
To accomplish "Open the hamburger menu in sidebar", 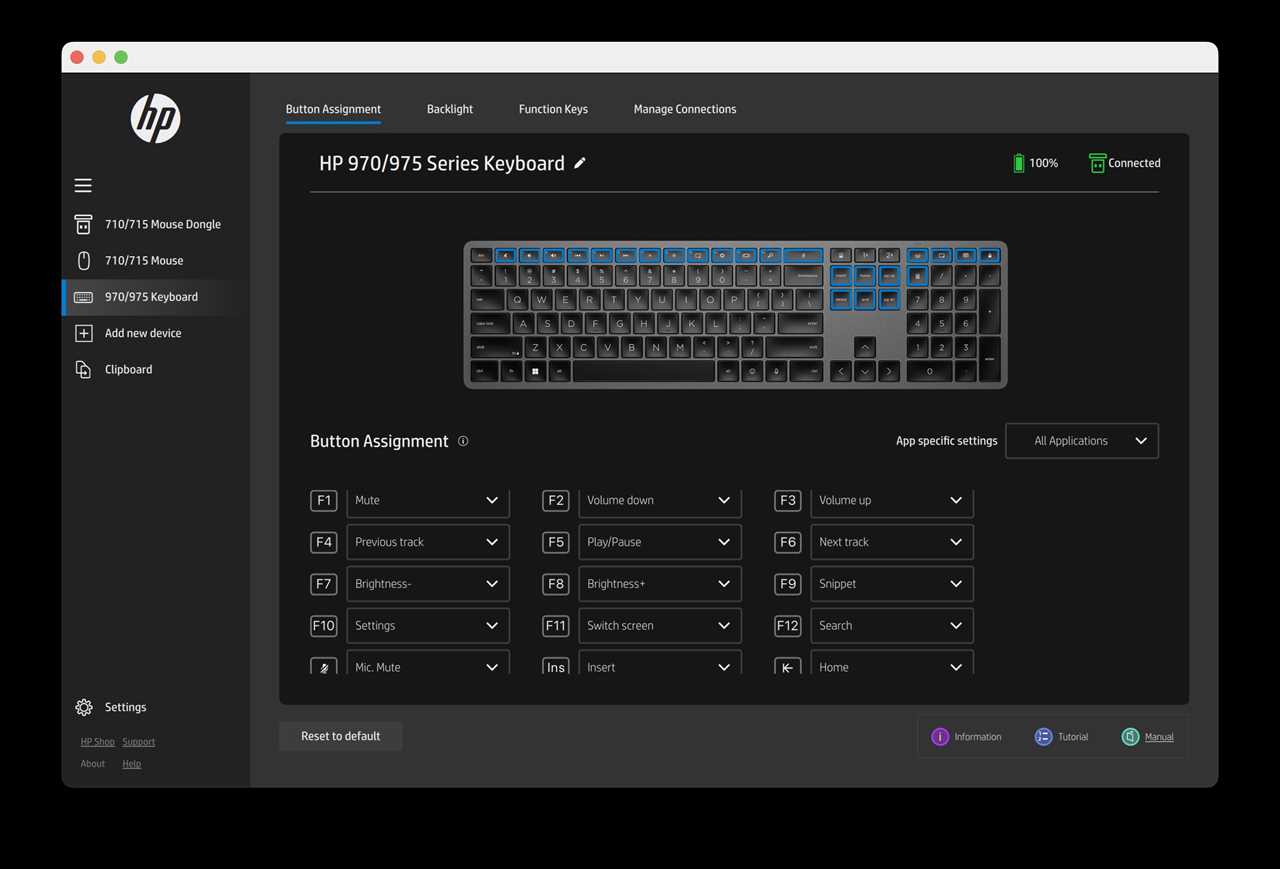I will coord(83,185).
